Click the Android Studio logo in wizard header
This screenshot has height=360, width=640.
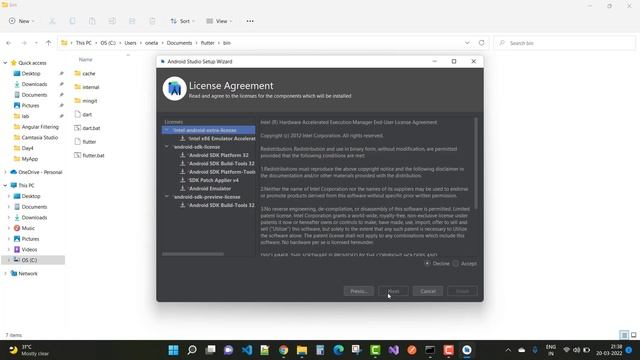click(175, 89)
